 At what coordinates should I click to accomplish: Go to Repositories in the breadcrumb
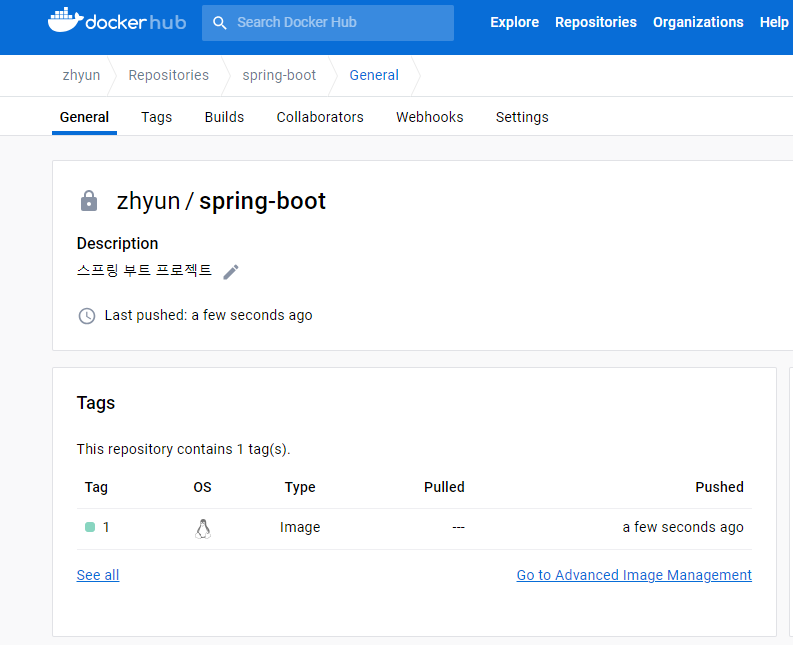[168, 75]
